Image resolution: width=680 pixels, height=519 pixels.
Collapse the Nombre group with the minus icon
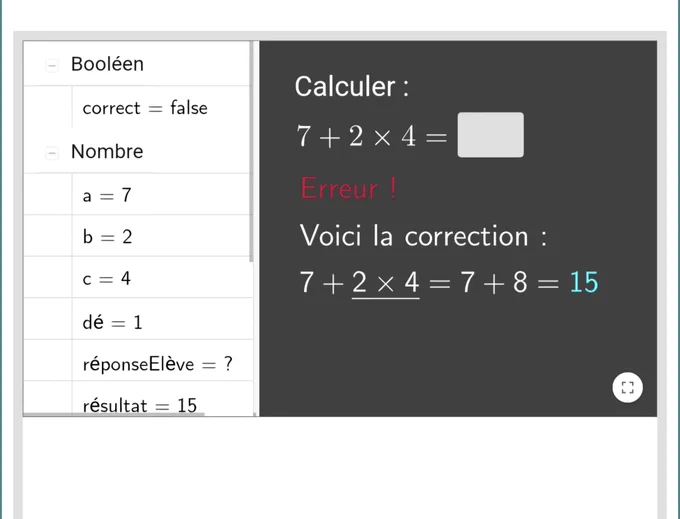[52, 153]
